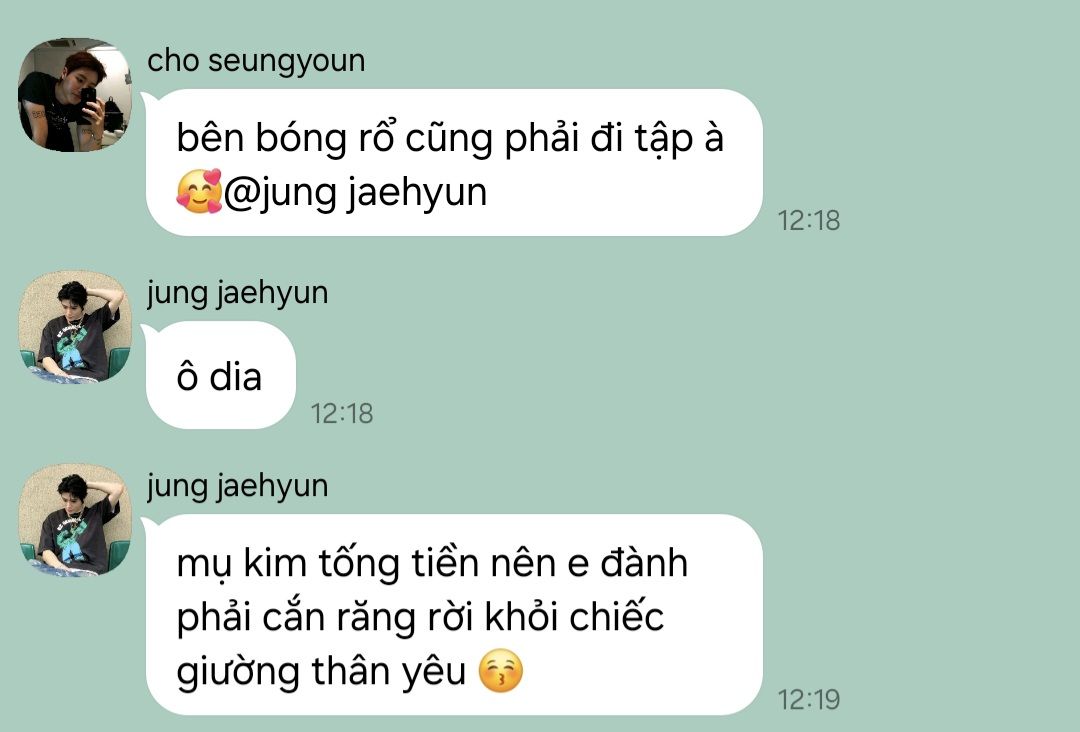
Task: Select the 'ô dia' message bubble
Action: coord(220,375)
